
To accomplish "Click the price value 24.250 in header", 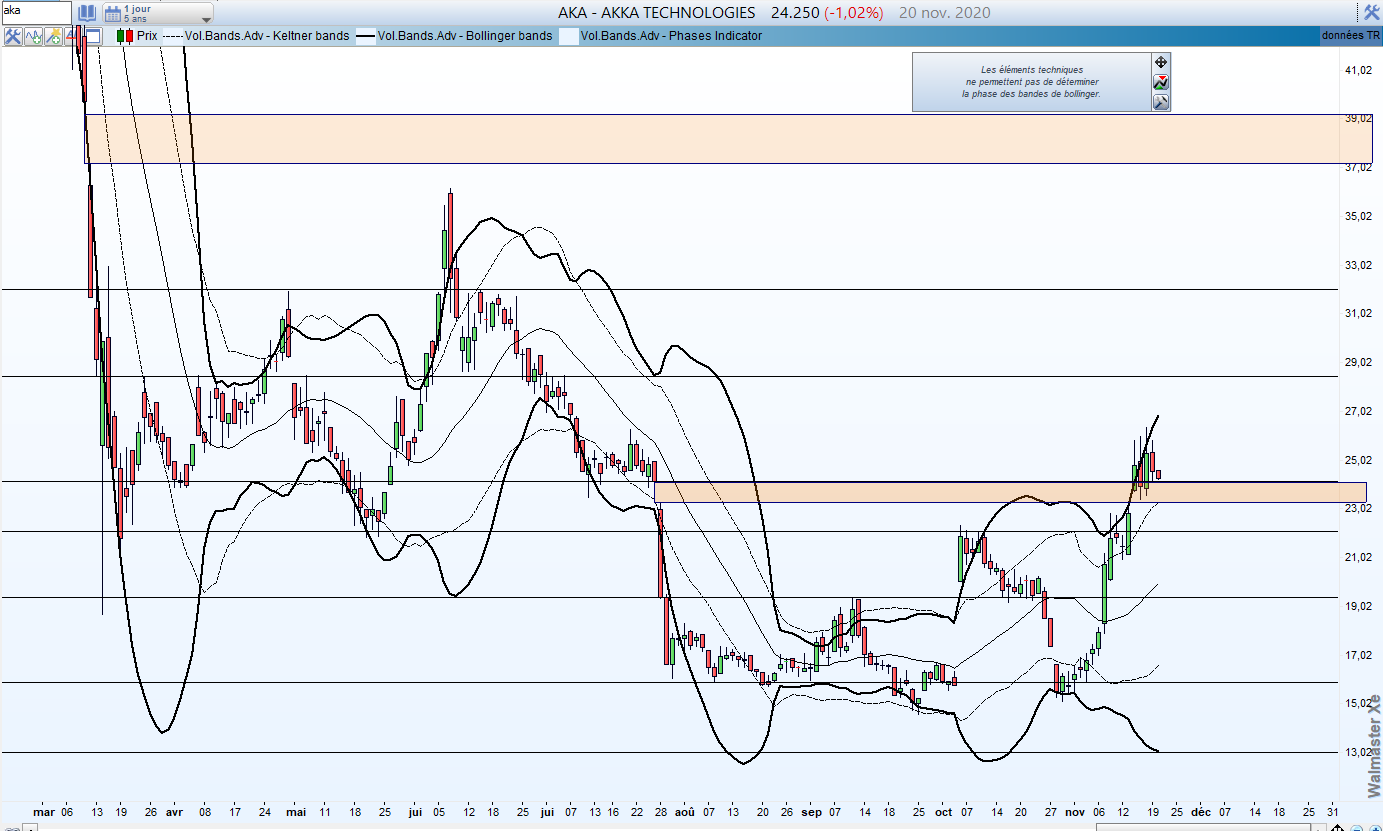I will (795, 13).
